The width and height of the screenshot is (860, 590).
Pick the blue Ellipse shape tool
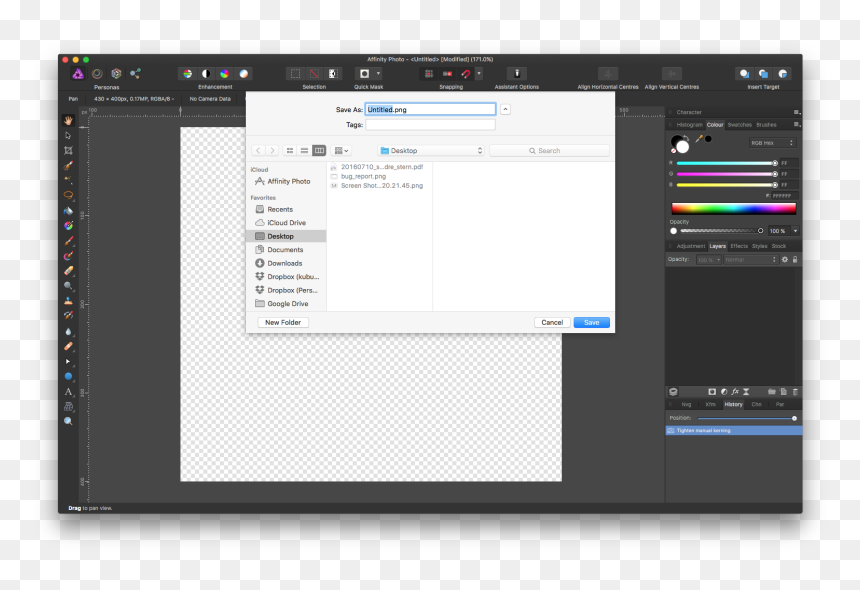(x=68, y=376)
